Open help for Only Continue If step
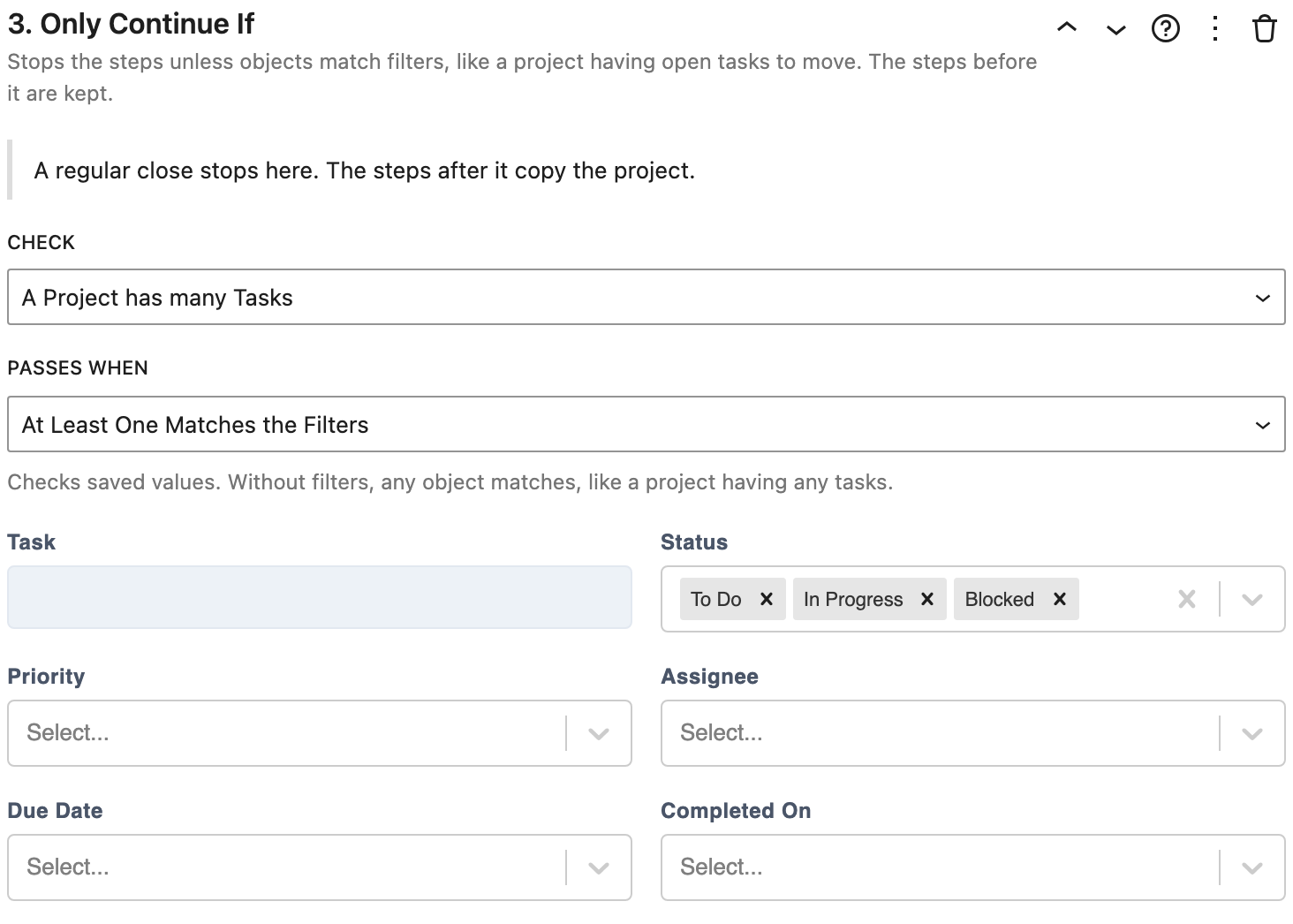This screenshot has height=924, width=1293. tap(1166, 29)
